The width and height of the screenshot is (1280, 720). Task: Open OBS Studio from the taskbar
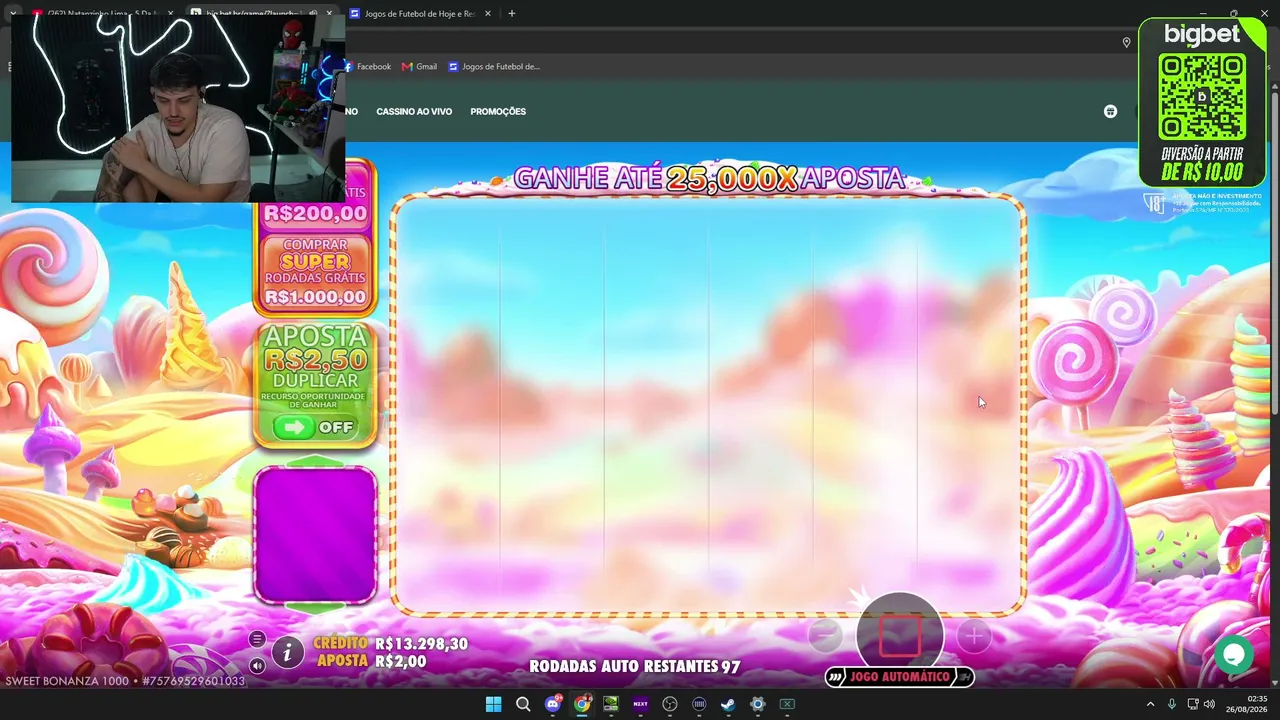coord(670,704)
